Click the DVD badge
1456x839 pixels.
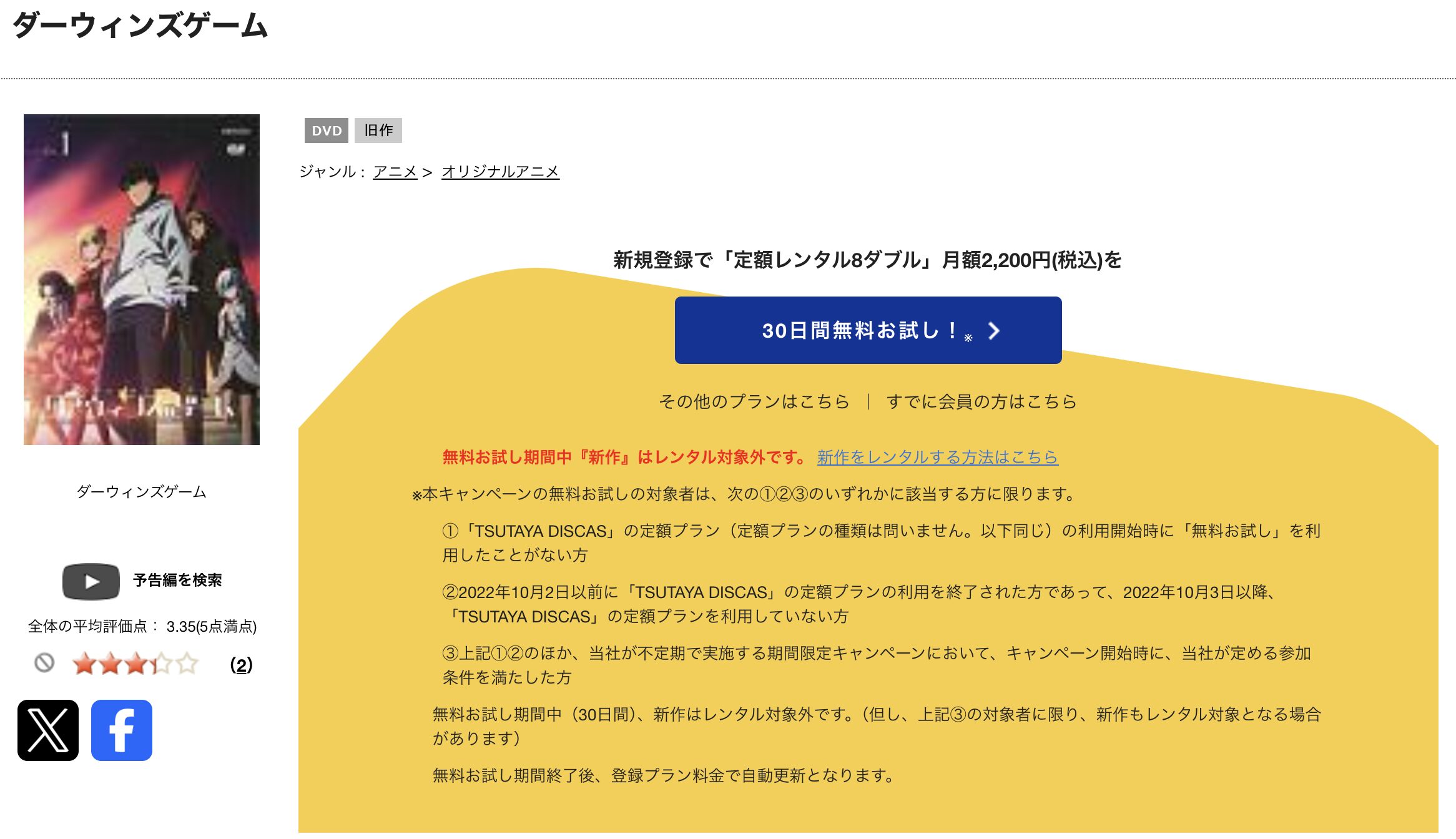click(327, 130)
